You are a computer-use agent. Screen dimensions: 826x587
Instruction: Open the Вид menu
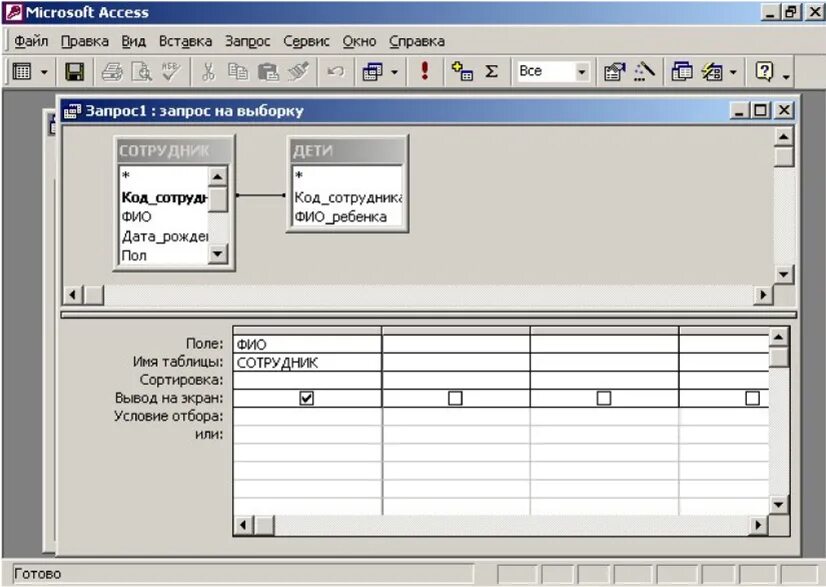[x=133, y=41]
